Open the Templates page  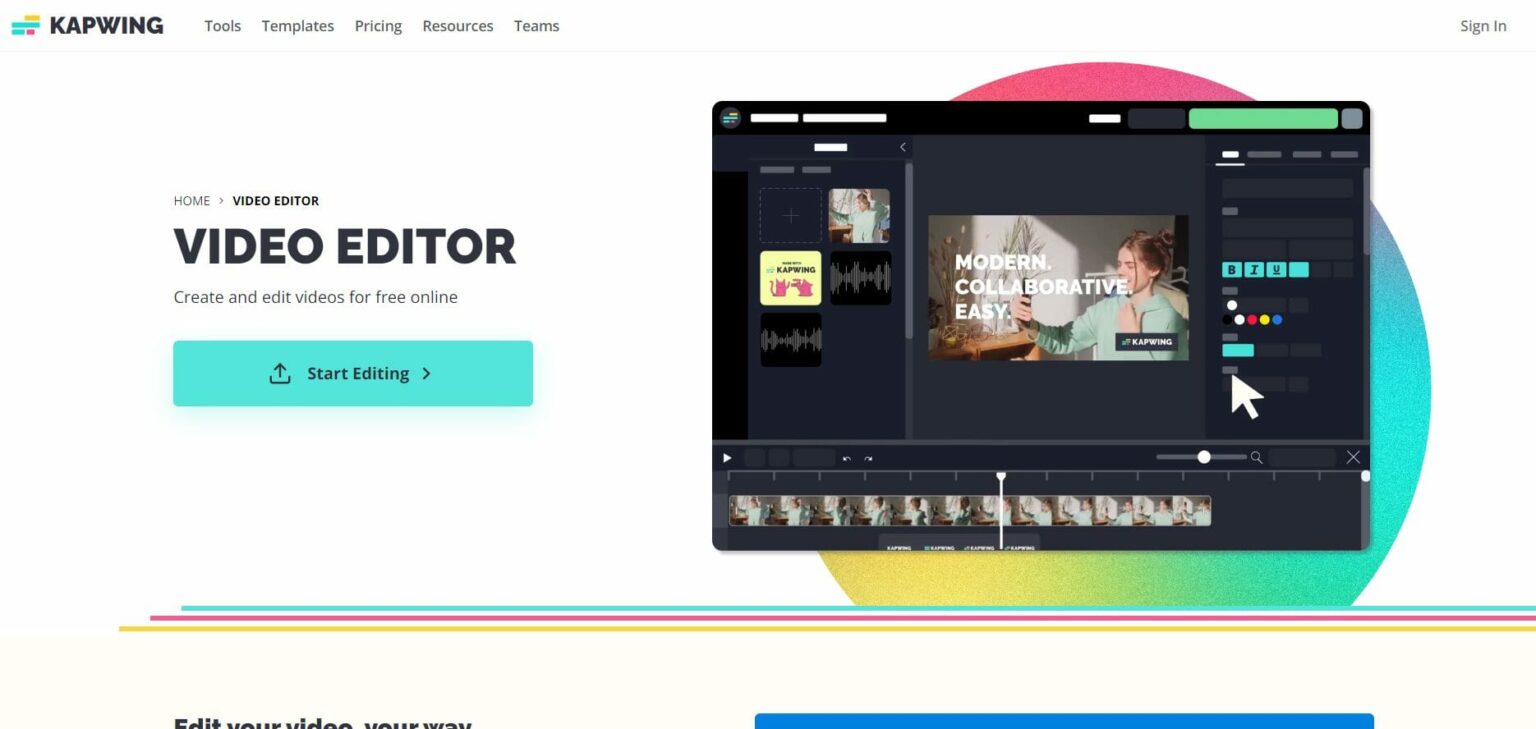pyautogui.click(x=298, y=26)
